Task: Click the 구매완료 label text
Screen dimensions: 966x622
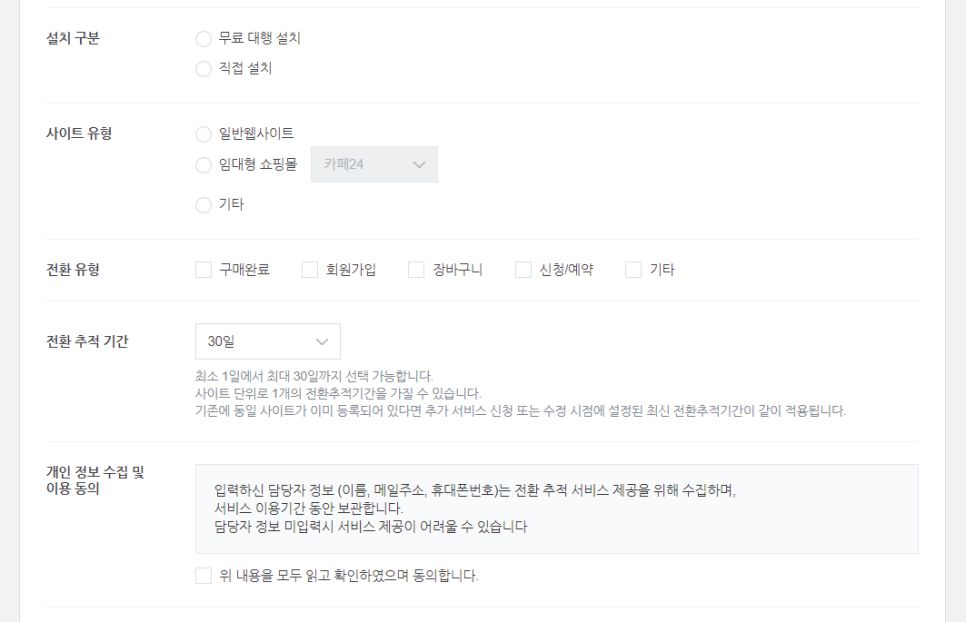Action: click(x=245, y=270)
